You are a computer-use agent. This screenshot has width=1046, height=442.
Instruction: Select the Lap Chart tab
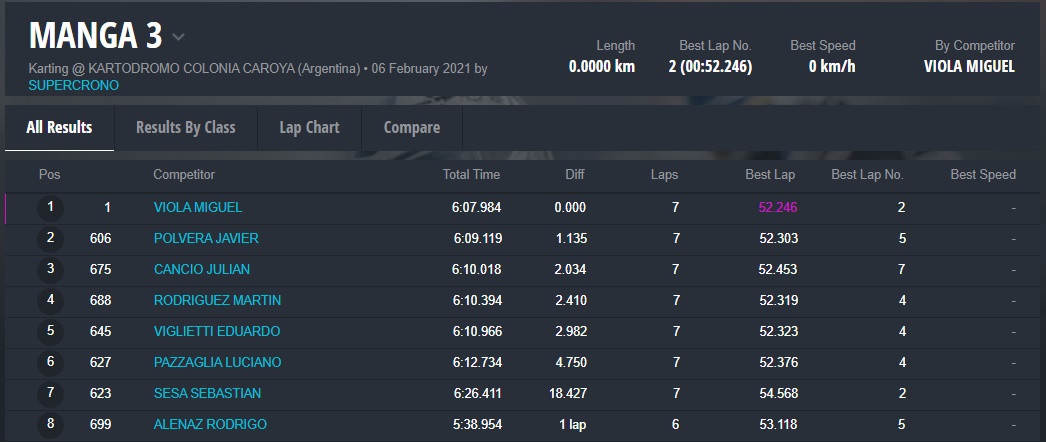[309, 127]
